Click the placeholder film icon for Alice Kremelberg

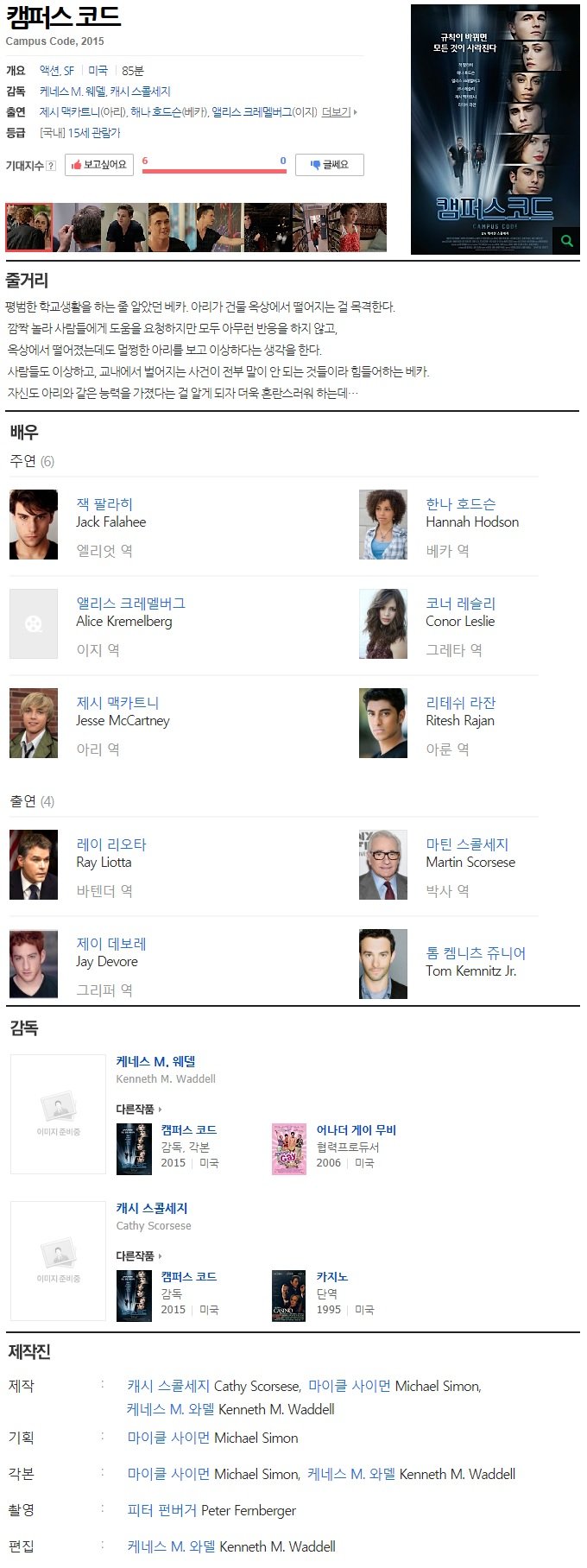tap(34, 623)
